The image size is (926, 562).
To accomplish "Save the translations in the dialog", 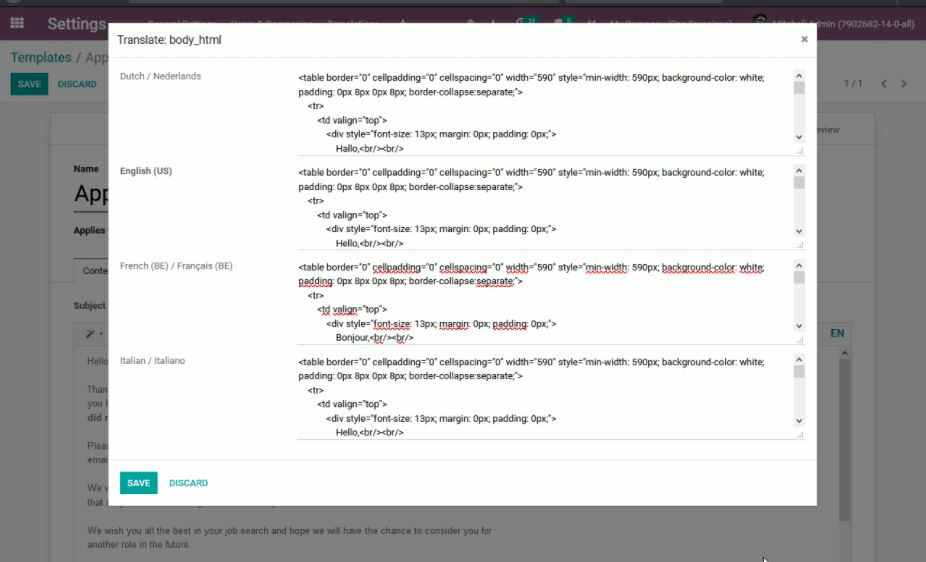I will 138,483.
